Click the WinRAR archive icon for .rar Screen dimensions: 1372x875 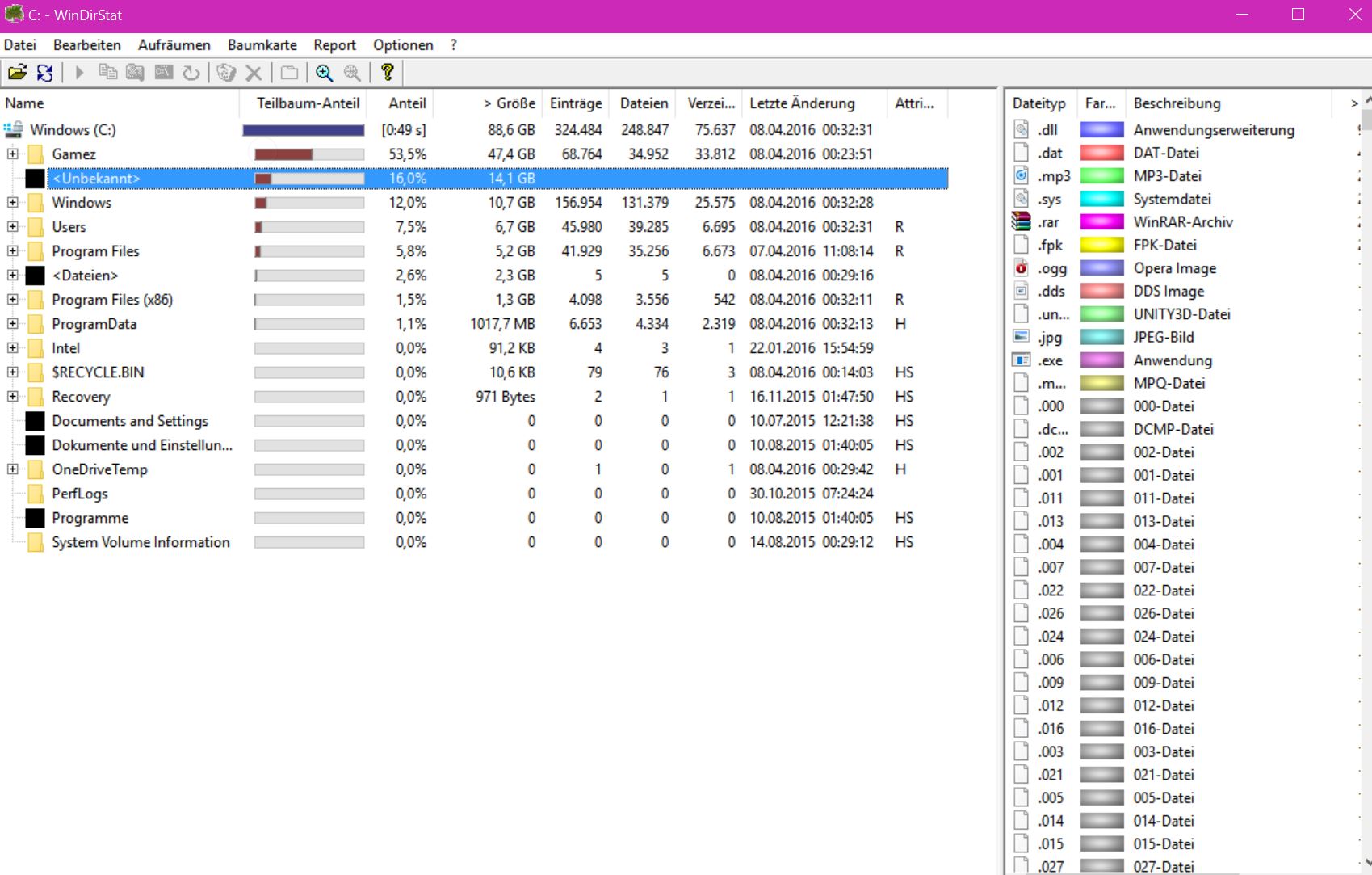tap(1022, 221)
